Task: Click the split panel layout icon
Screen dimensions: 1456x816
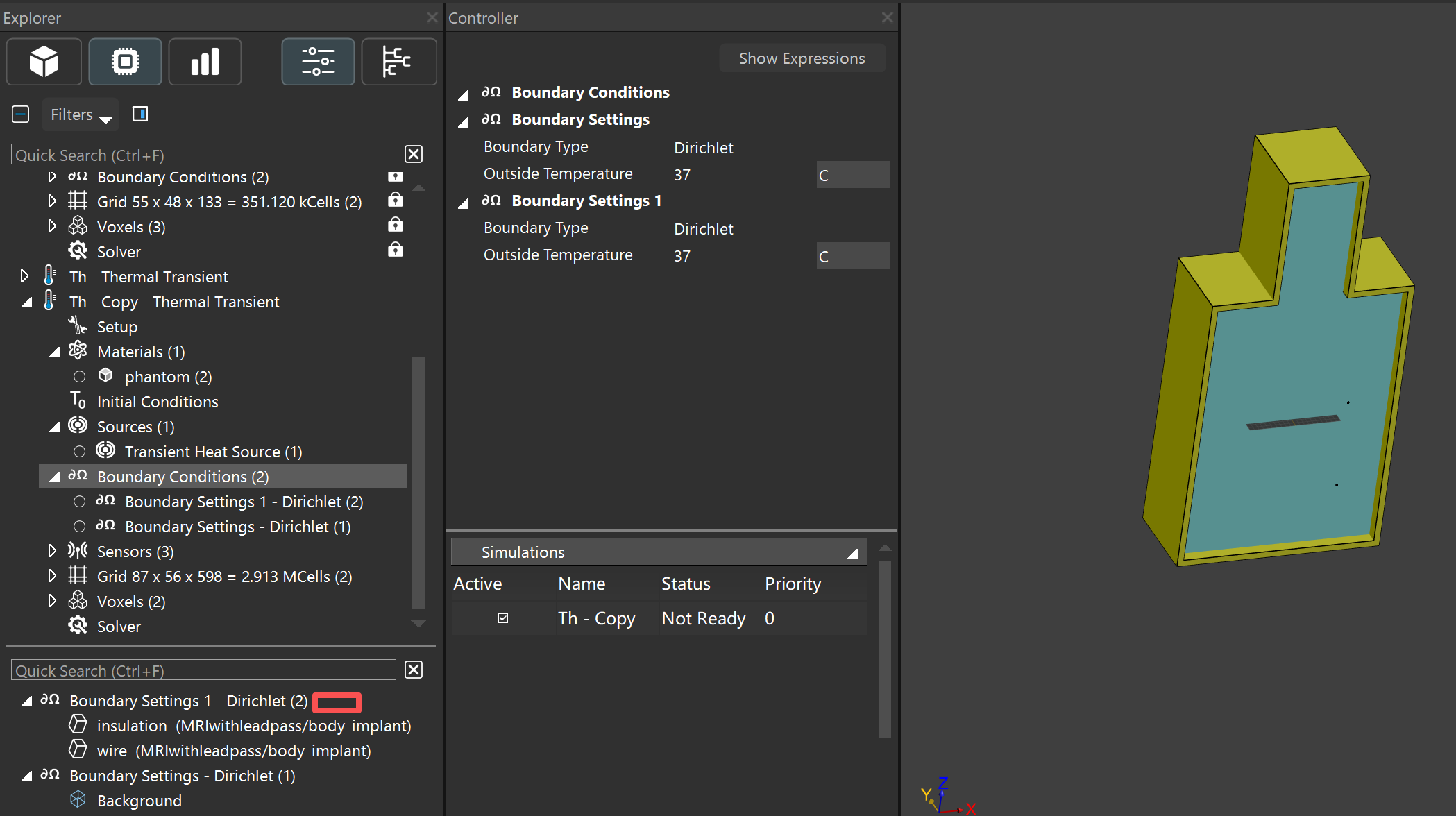Action: pyautogui.click(x=140, y=114)
